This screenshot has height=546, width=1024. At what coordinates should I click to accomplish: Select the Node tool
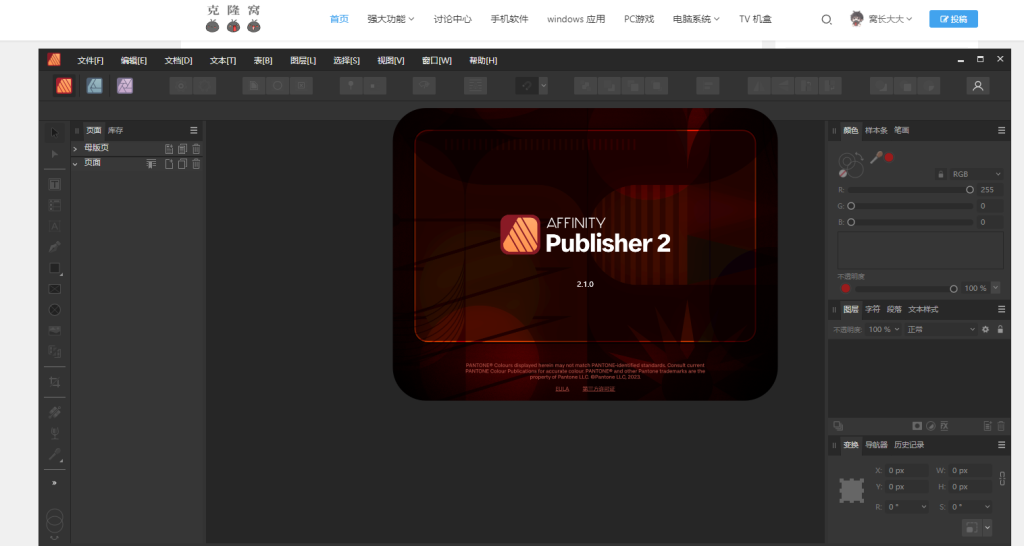click(x=55, y=154)
